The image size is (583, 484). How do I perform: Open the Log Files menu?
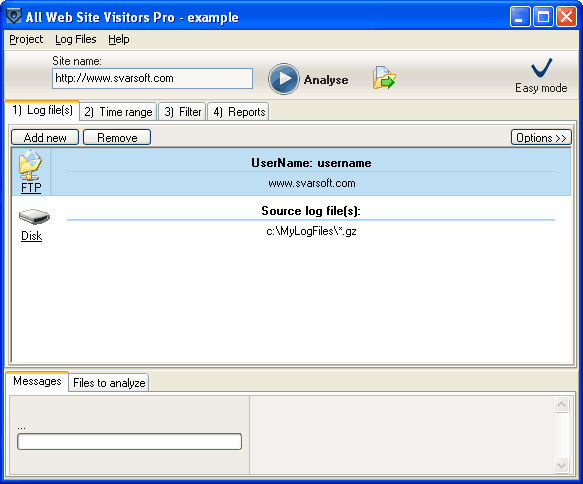click(x=75, y=39)
